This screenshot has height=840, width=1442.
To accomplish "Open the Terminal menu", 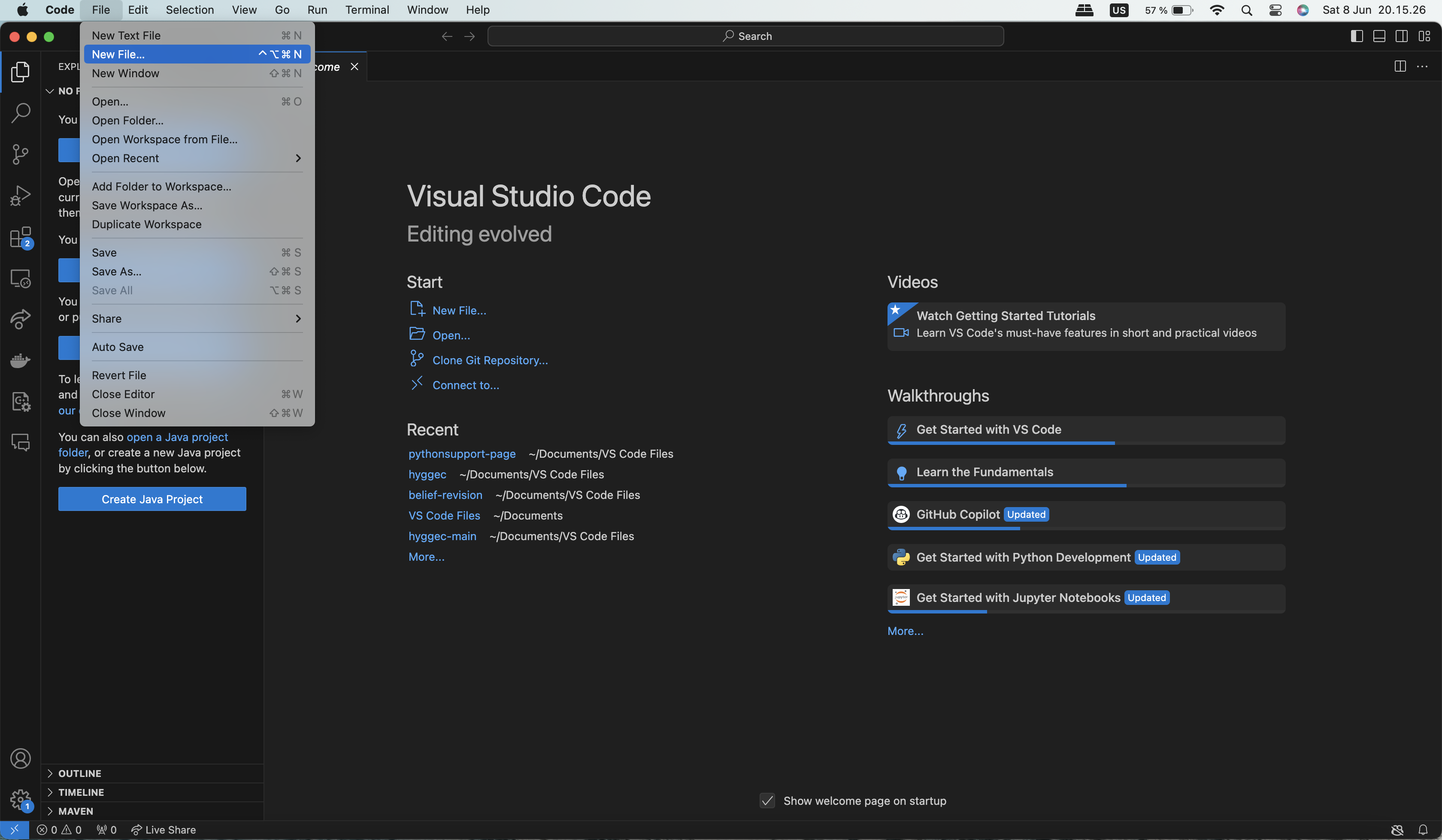I will point(367,10).
